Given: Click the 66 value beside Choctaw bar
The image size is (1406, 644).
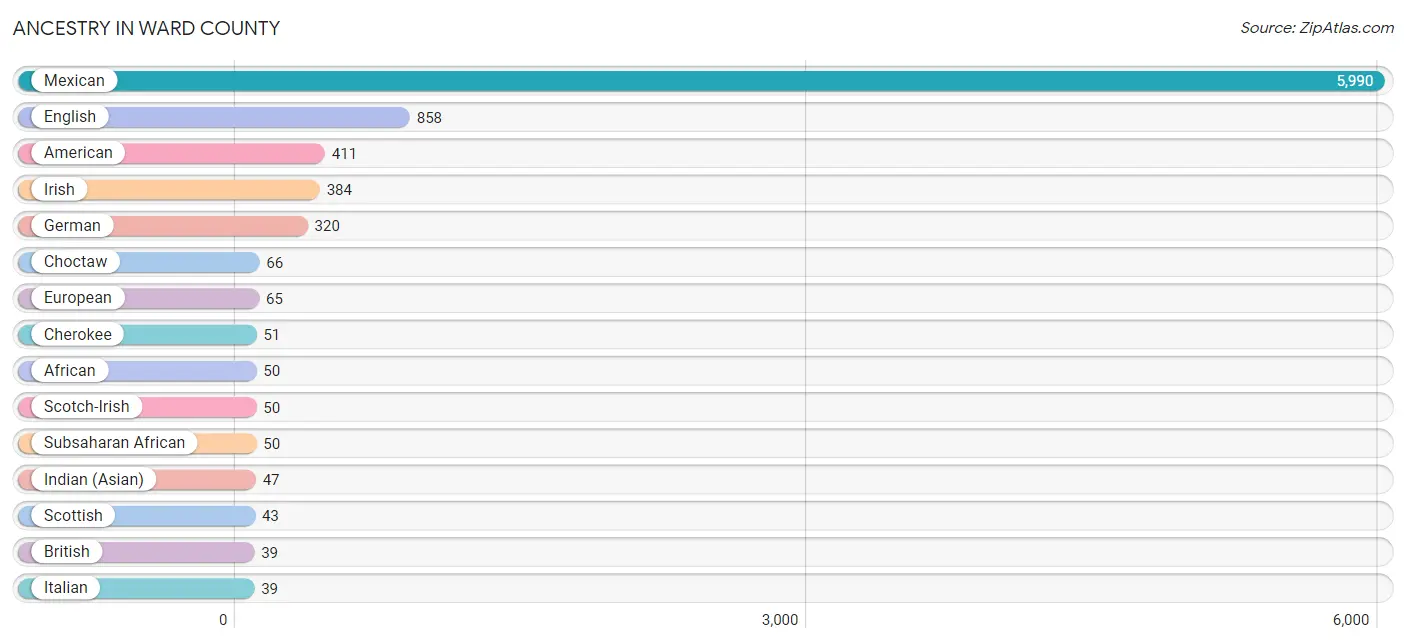Looking at the screenshot, I should [x=275, y=263].
